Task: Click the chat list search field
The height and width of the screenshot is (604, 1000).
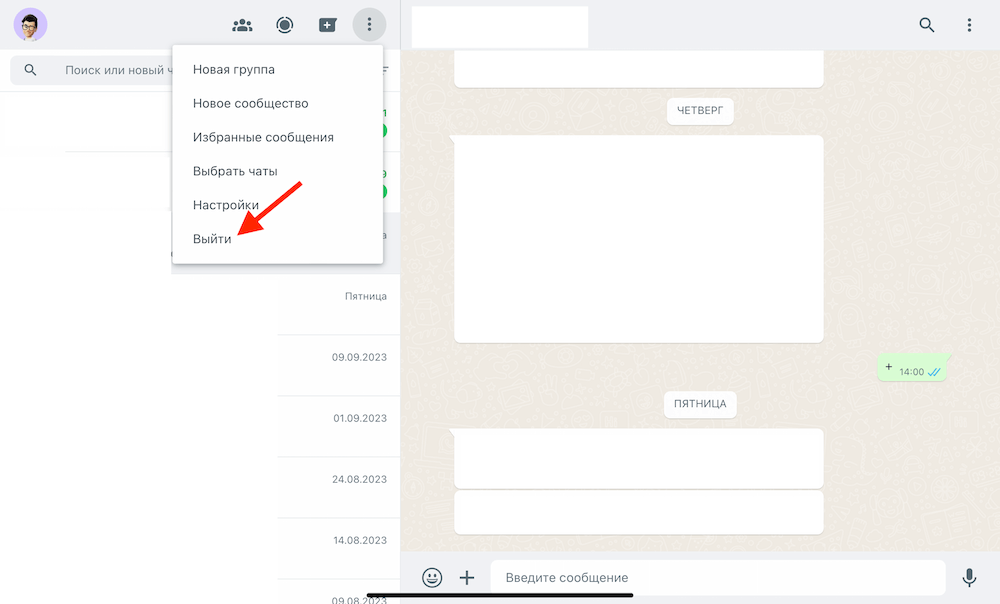Action: [110, 70]
